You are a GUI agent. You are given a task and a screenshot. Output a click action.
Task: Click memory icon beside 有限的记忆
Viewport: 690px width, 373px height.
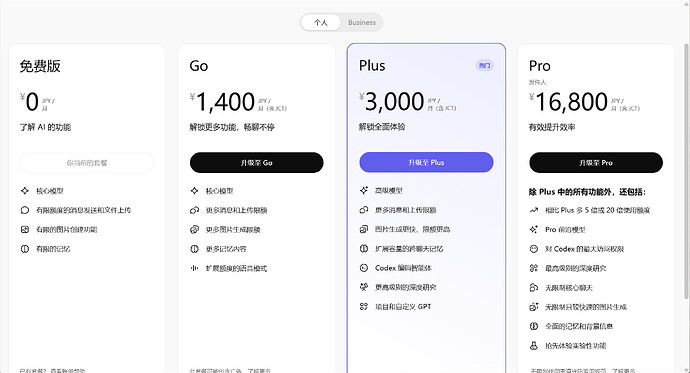pyautogui.click(x=25, y=249)
